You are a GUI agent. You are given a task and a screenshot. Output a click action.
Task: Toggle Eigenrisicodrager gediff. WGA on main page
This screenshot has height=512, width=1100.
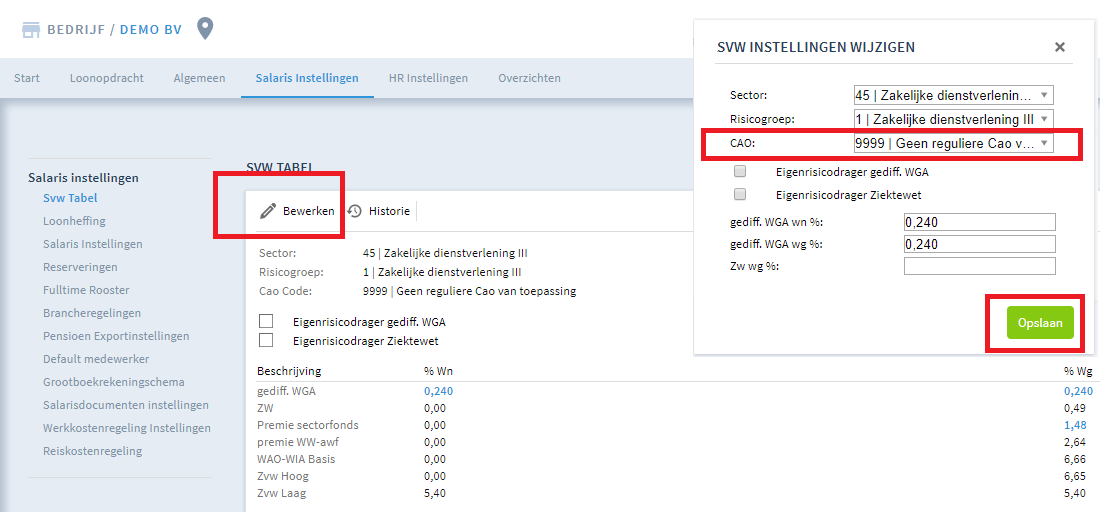coord(266,321)
